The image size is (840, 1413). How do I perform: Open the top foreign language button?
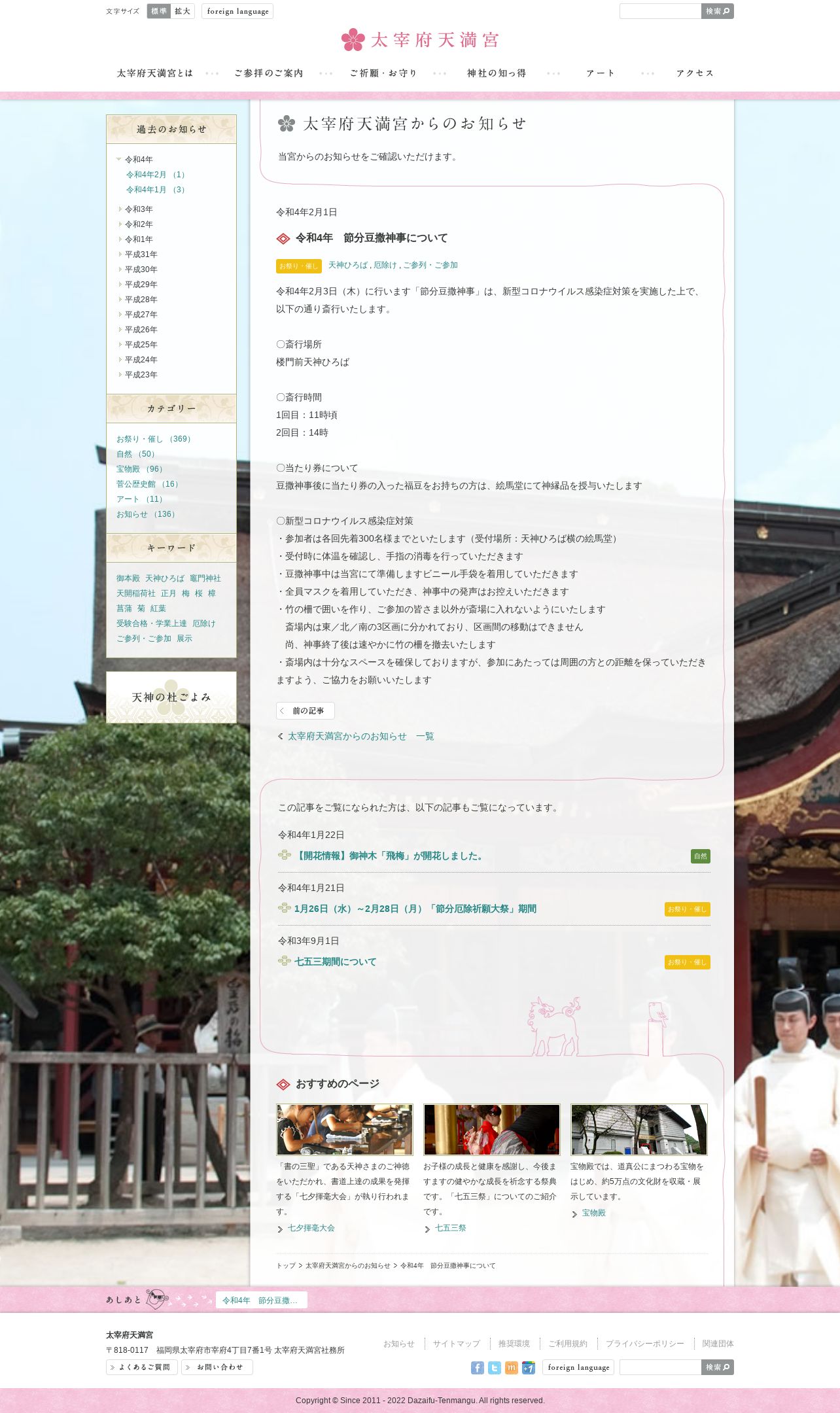(237, 11)
